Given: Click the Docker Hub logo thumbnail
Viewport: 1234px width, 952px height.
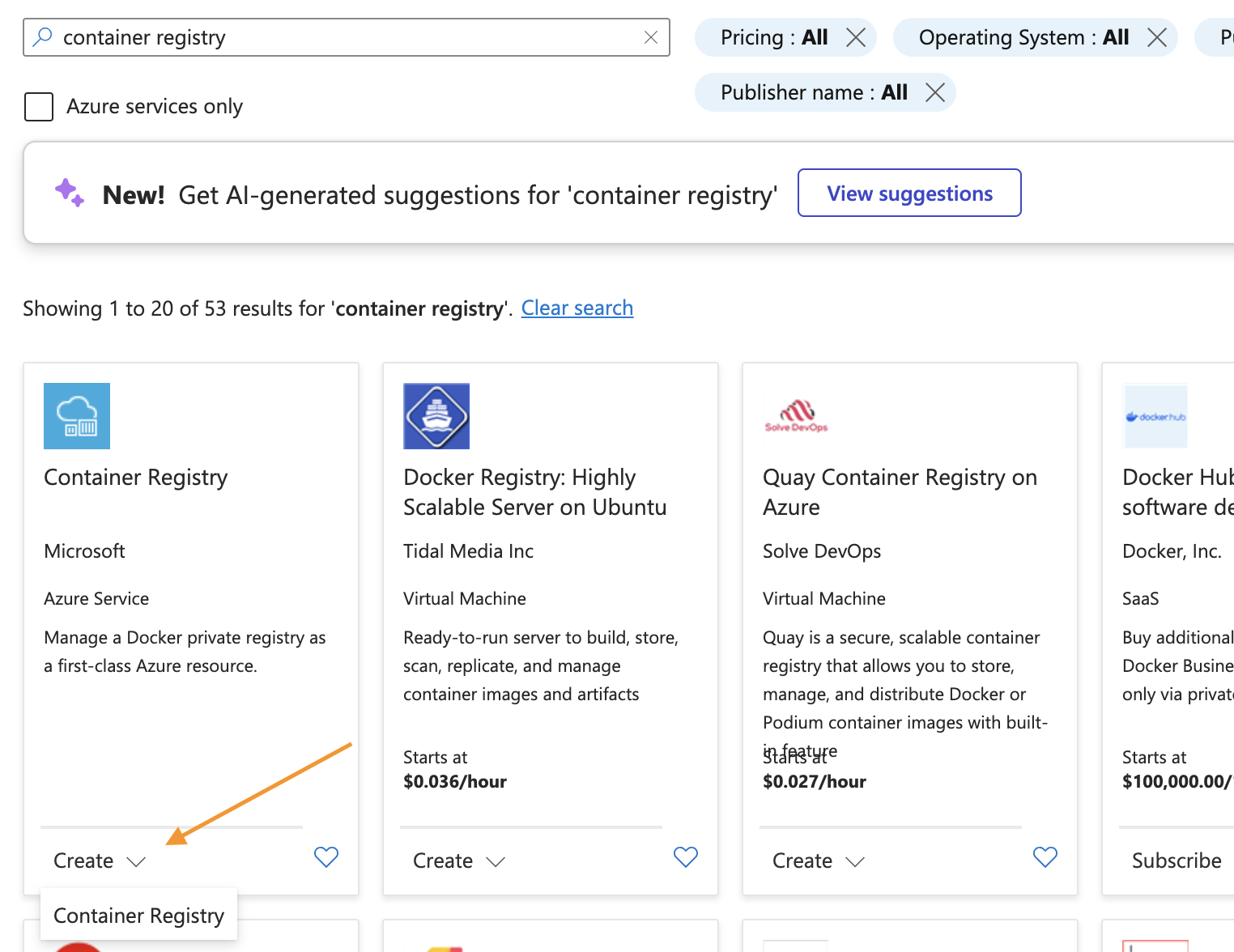Looking at the screenshot, I should [1155, 416].
